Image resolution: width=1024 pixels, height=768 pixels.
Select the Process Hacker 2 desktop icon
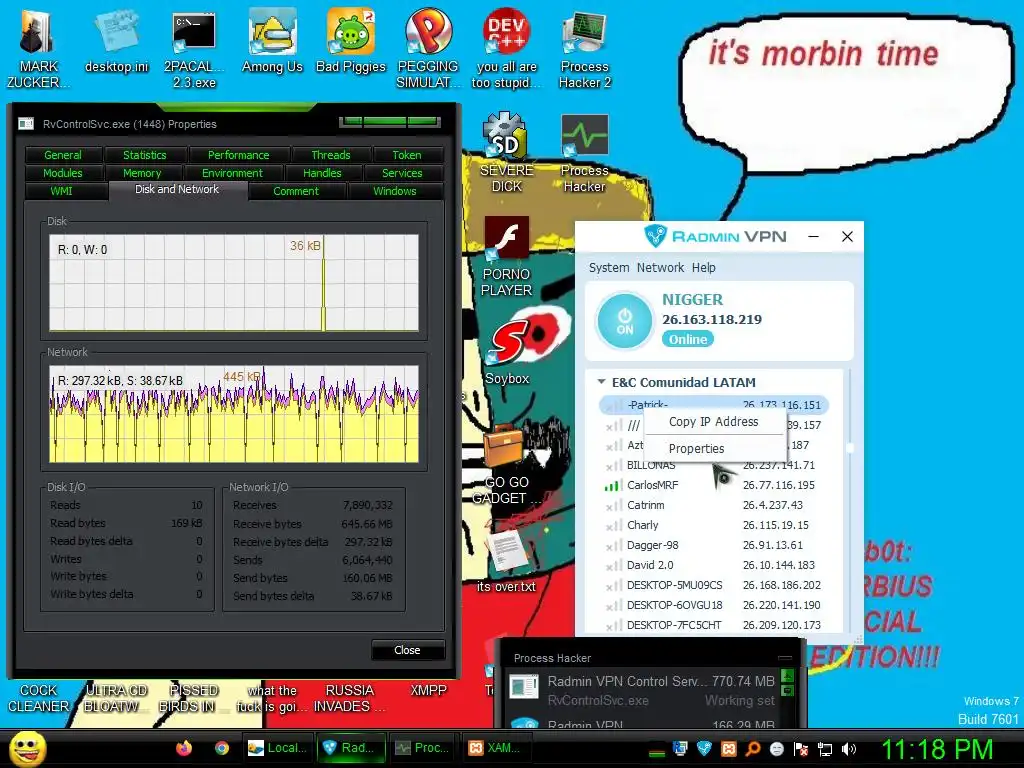(x=584, y=48)
